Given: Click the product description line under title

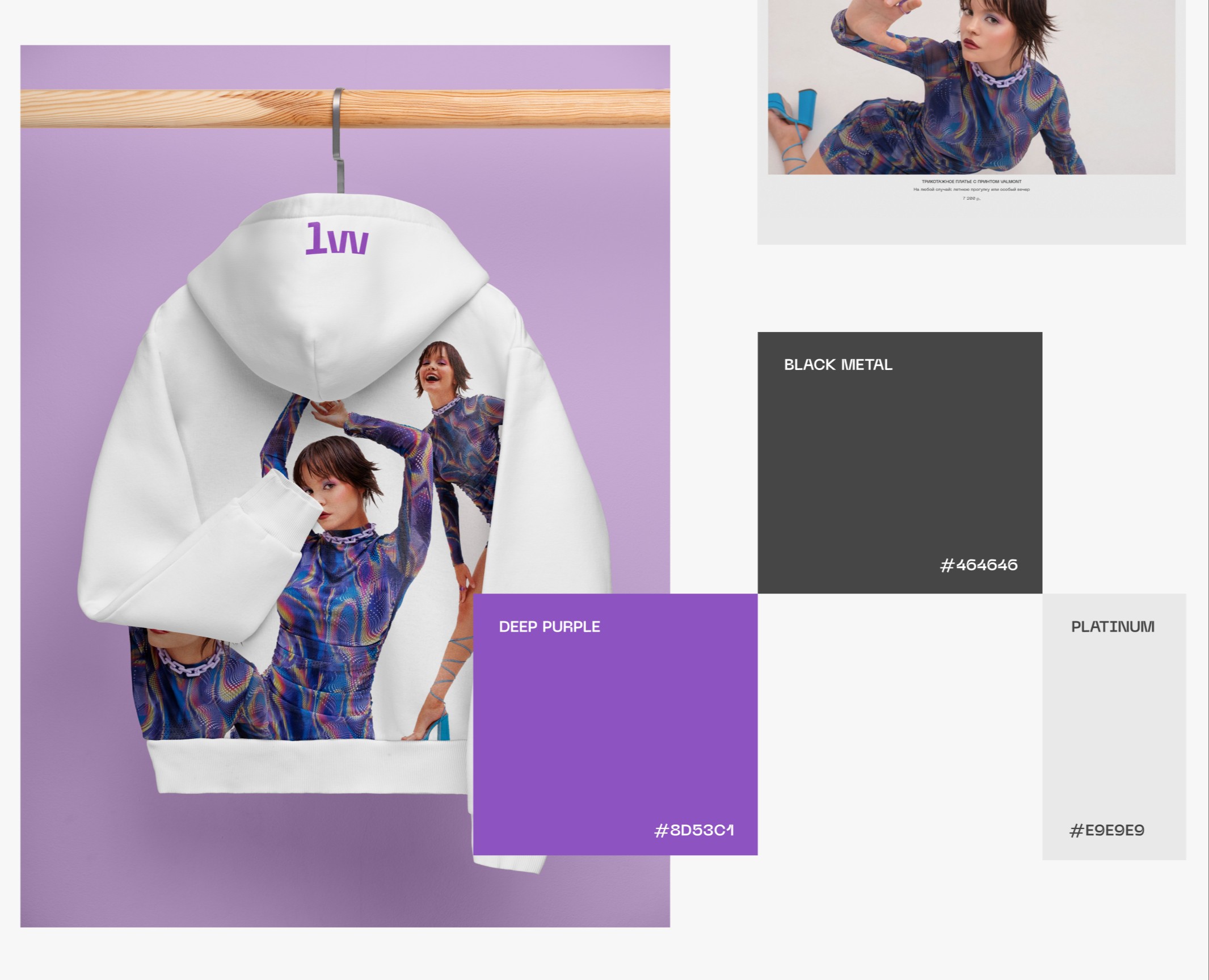Looking at the screenshot, I should (x=971, y=190).
